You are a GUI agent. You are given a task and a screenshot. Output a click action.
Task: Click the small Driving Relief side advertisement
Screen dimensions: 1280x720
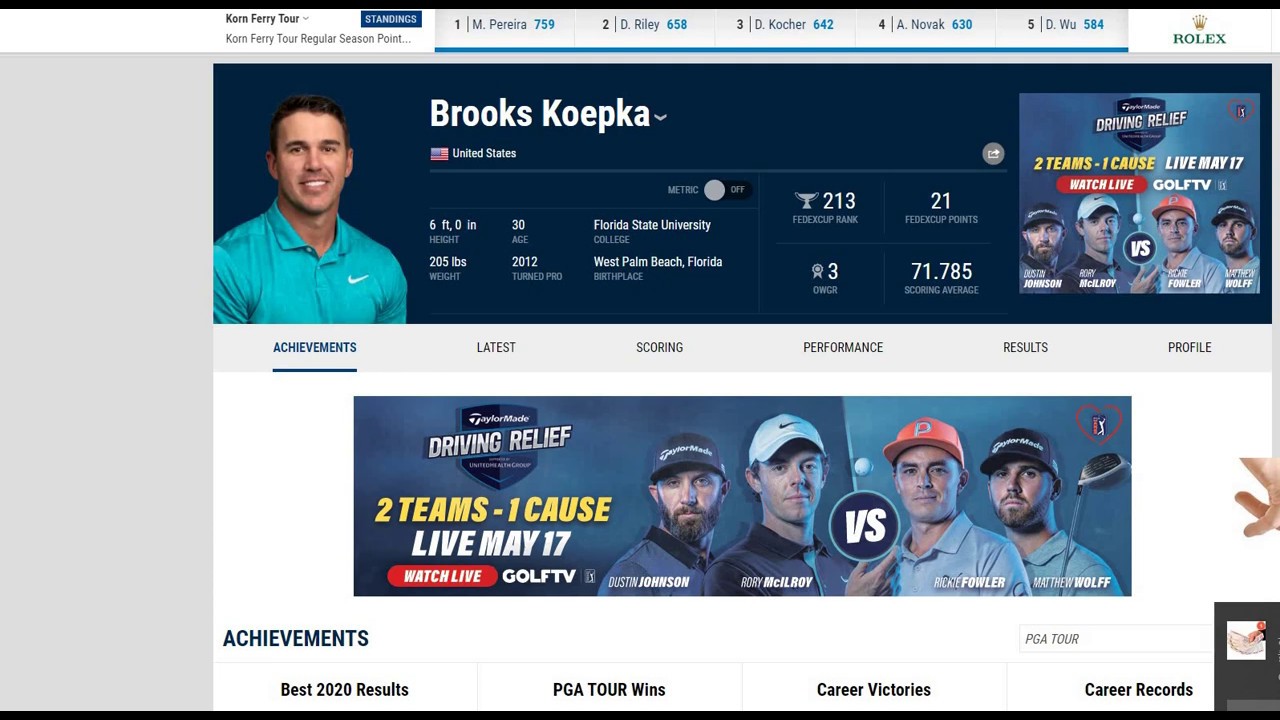click(1139, 193)
